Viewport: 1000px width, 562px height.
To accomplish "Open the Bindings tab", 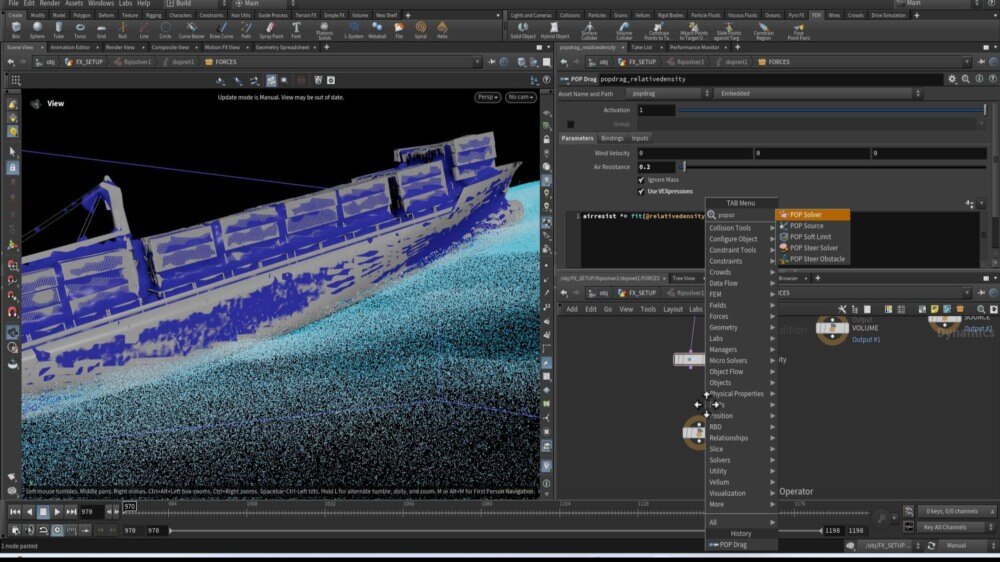I will [612, 138].
